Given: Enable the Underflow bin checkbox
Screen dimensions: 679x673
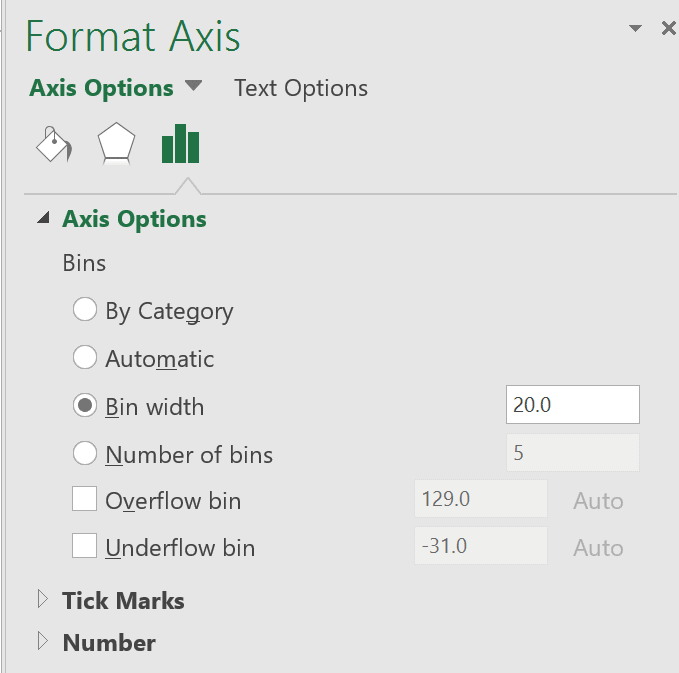Looking at the screenshot, I should pos(85,547).
